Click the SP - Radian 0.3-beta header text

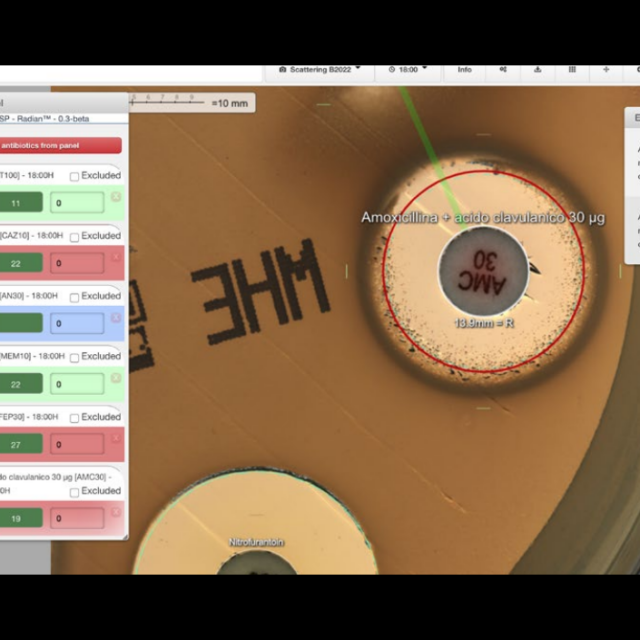click(44, 119)
